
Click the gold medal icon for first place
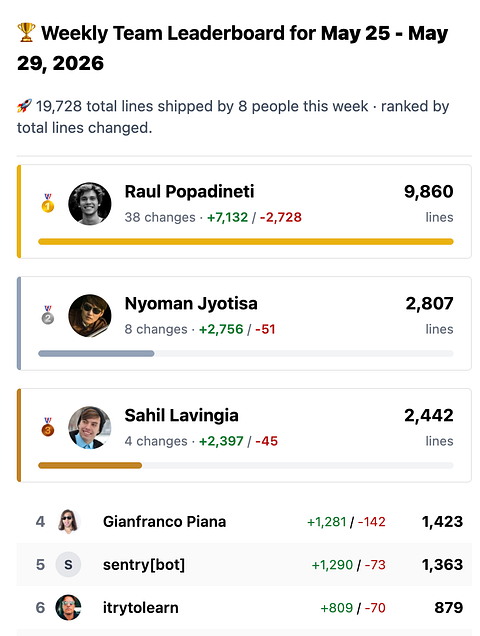[48, 203]
